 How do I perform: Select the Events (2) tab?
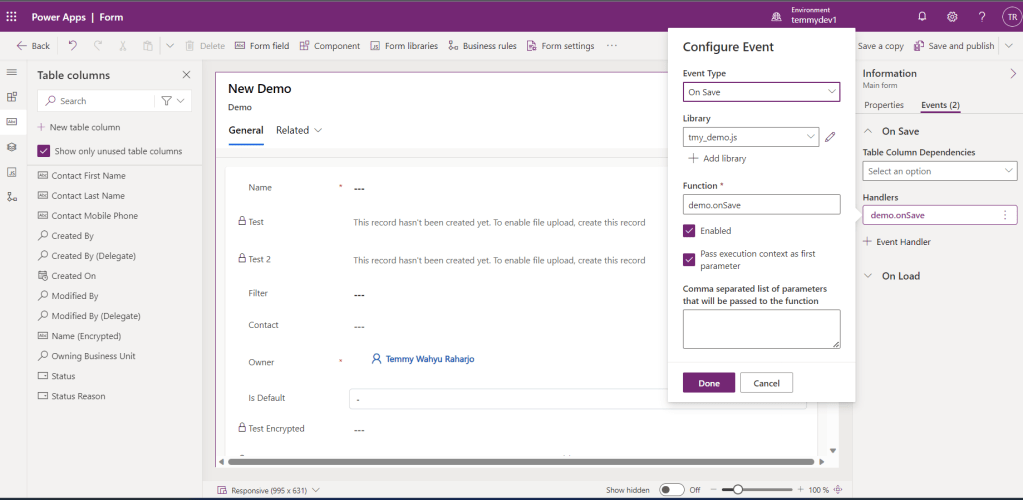click(x=940, y=105)
